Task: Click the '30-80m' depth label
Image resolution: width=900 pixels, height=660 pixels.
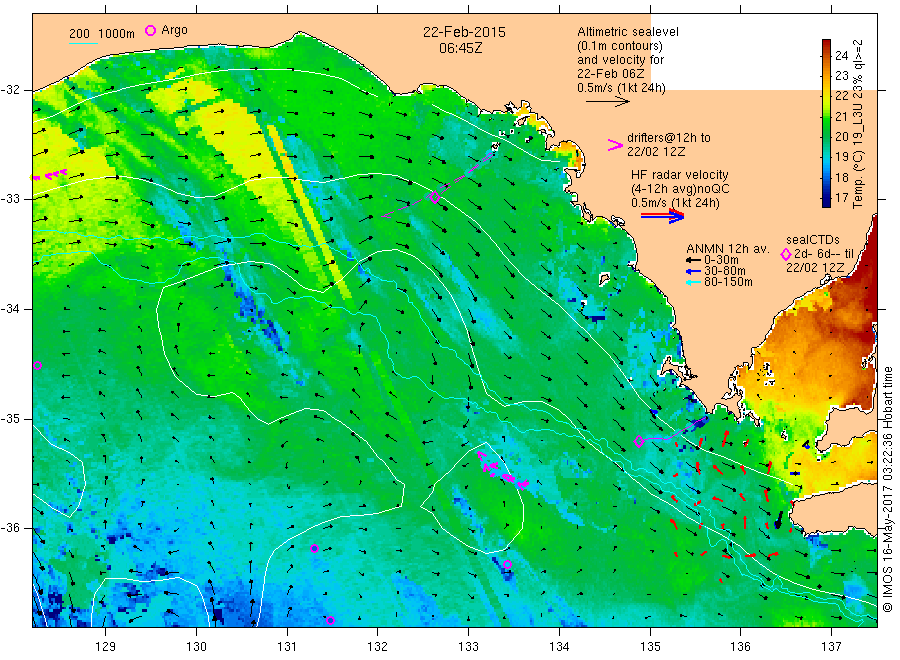Action: click(725, 271)
